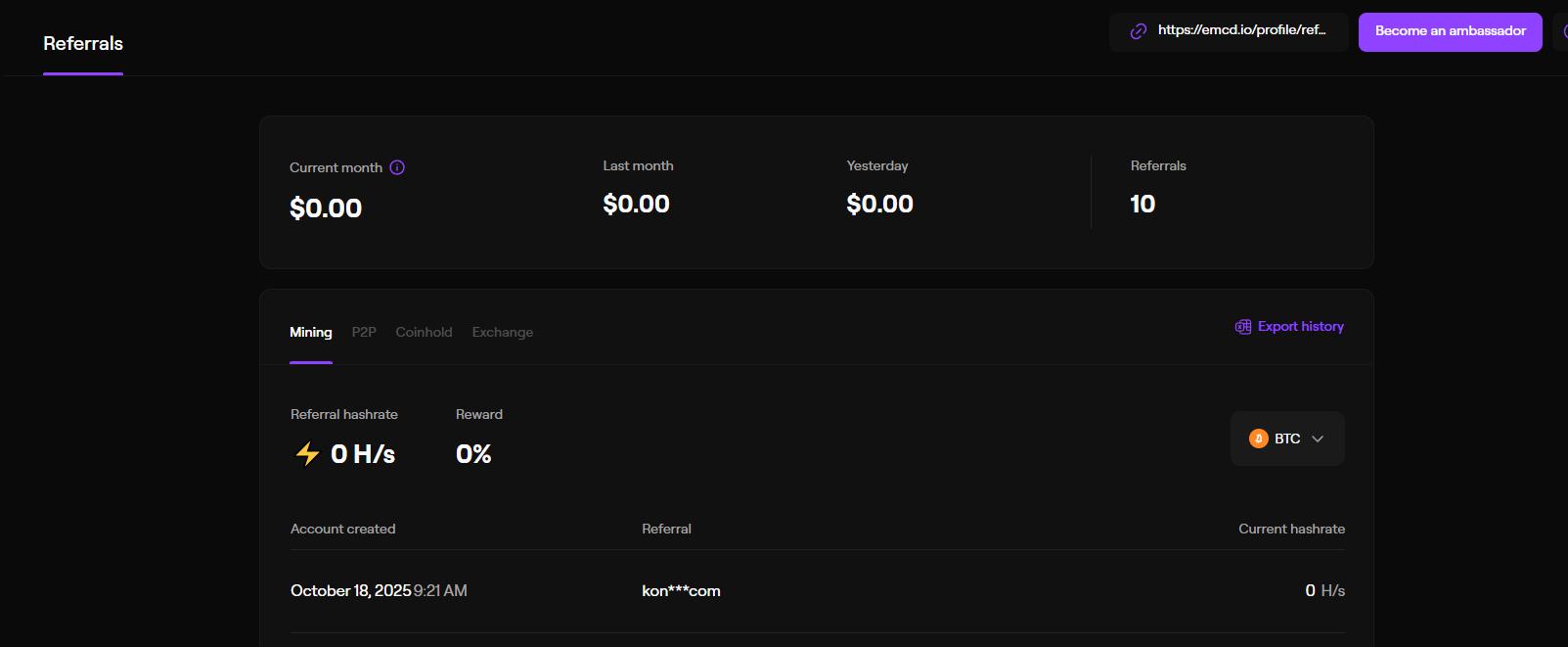Select the Mining tab

[311, 333]
